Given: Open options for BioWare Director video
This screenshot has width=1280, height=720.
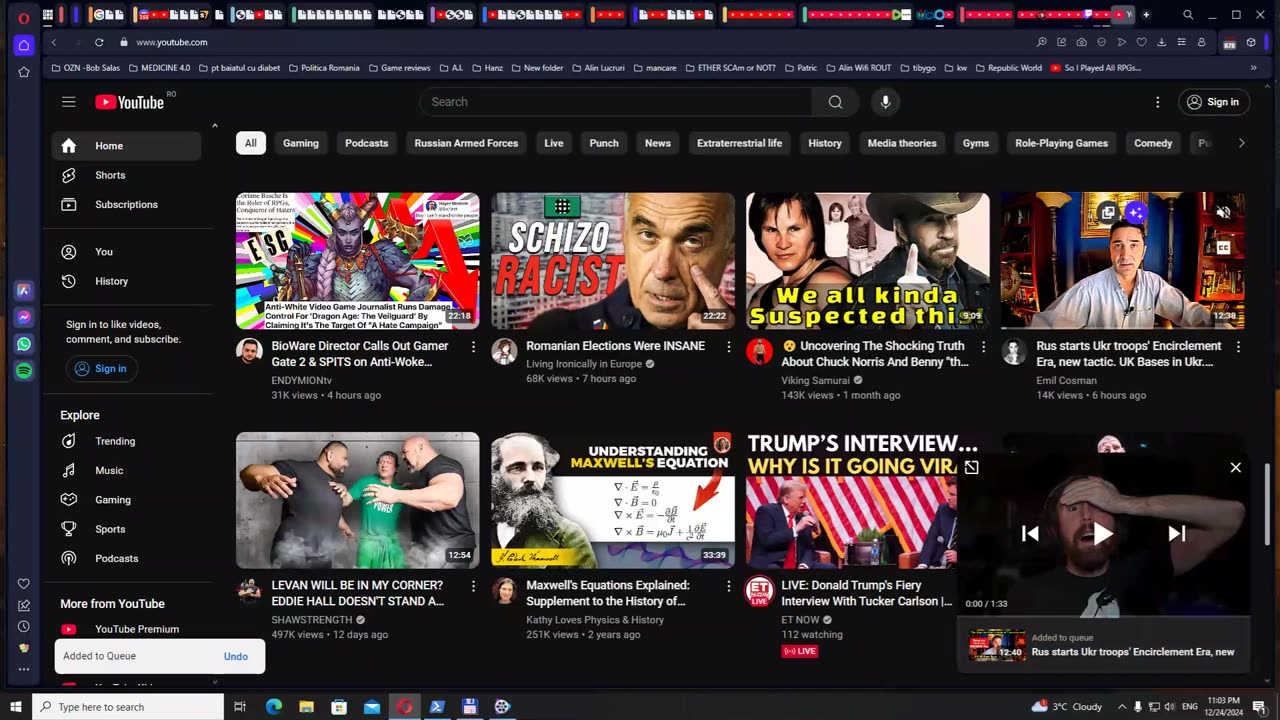Looking at the screenshot, I should pyautogui.click(x=473, y=347).
